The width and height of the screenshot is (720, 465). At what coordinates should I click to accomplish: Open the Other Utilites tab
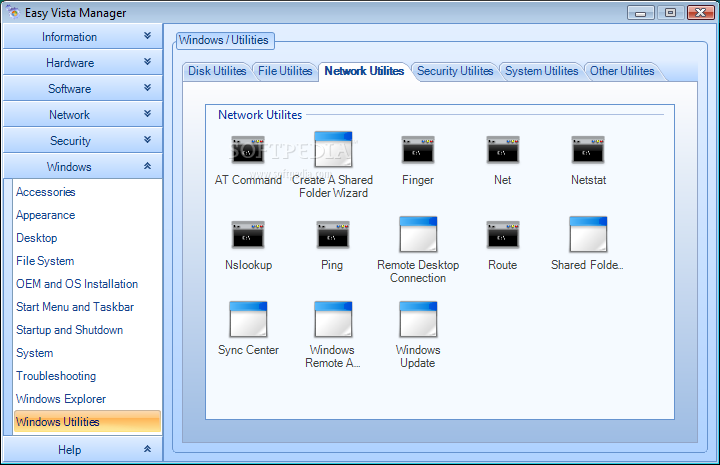click(622, 71)
